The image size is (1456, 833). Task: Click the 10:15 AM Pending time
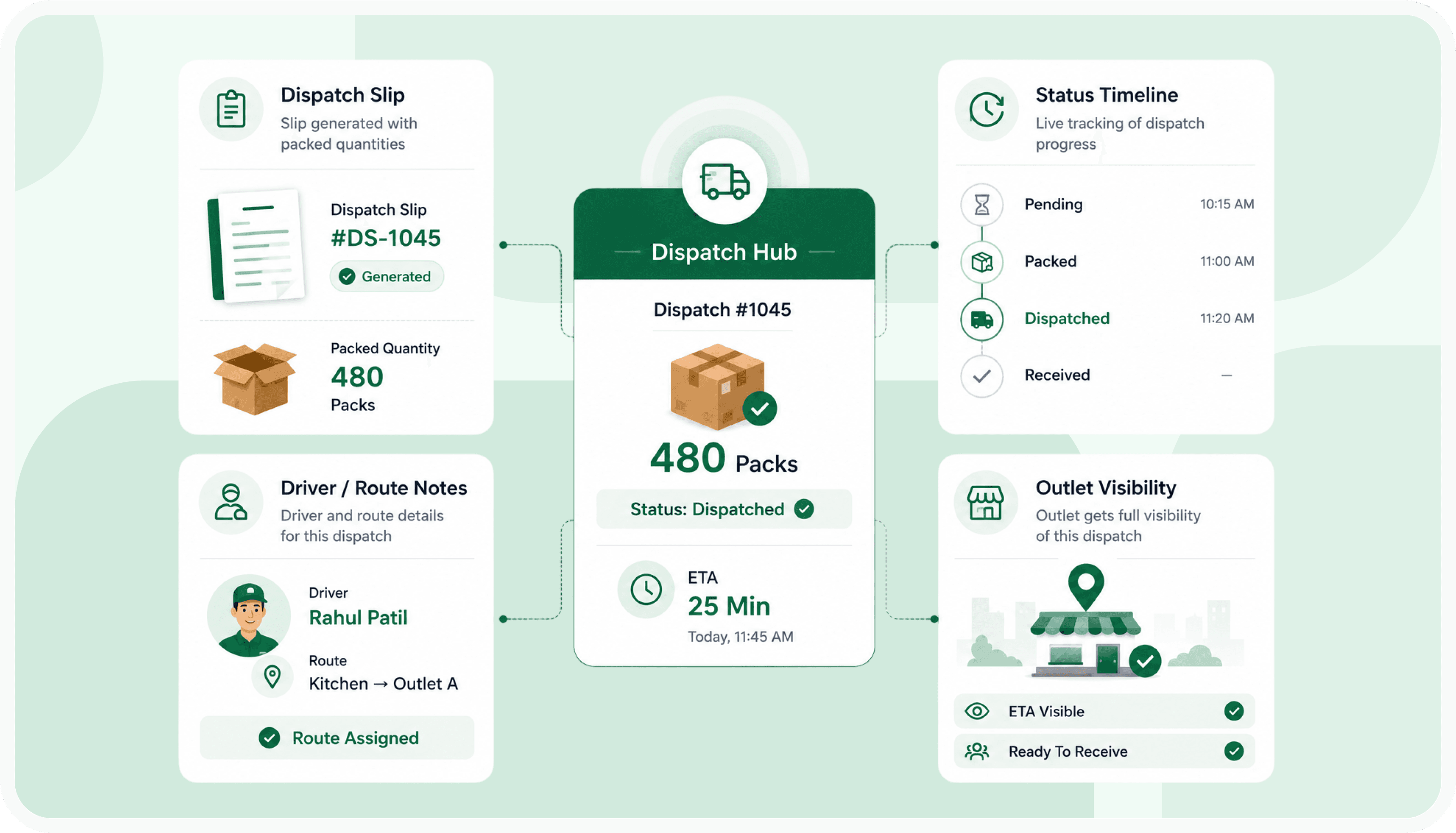(x=1227, y=204)
